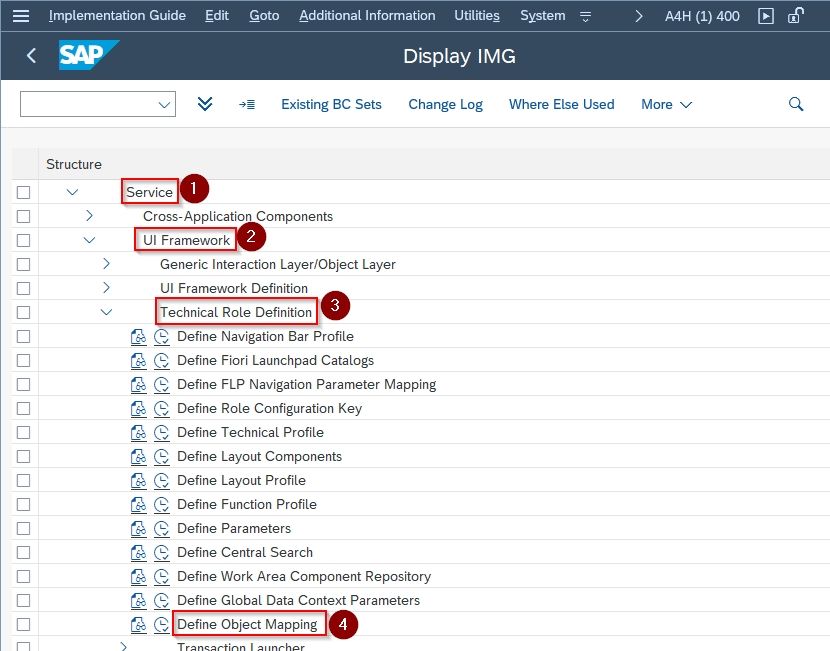This screenshot has width=830, height=651.
Task: Click the Existing BC Sets button
Action: (331, 104)
